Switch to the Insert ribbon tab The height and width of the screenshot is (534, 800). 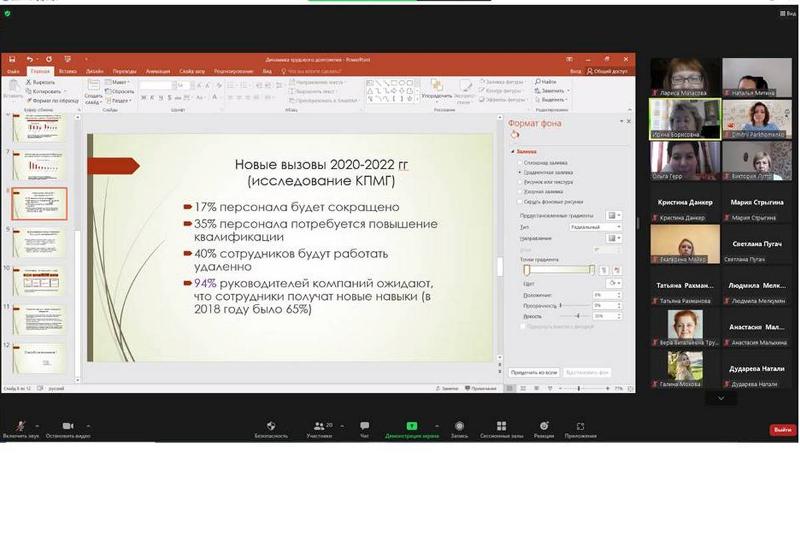coord(67,71)
